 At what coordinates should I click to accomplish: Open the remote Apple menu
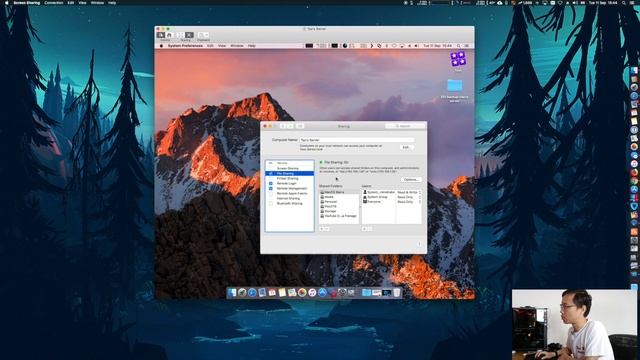click(161, 46)
